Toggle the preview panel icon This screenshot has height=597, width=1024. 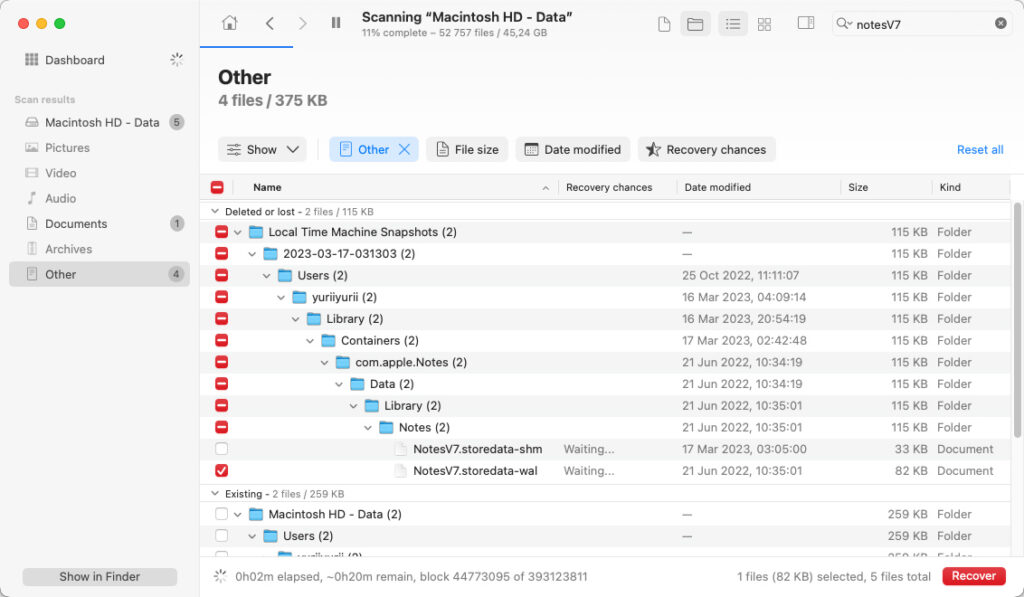click(x=806, y=23)
